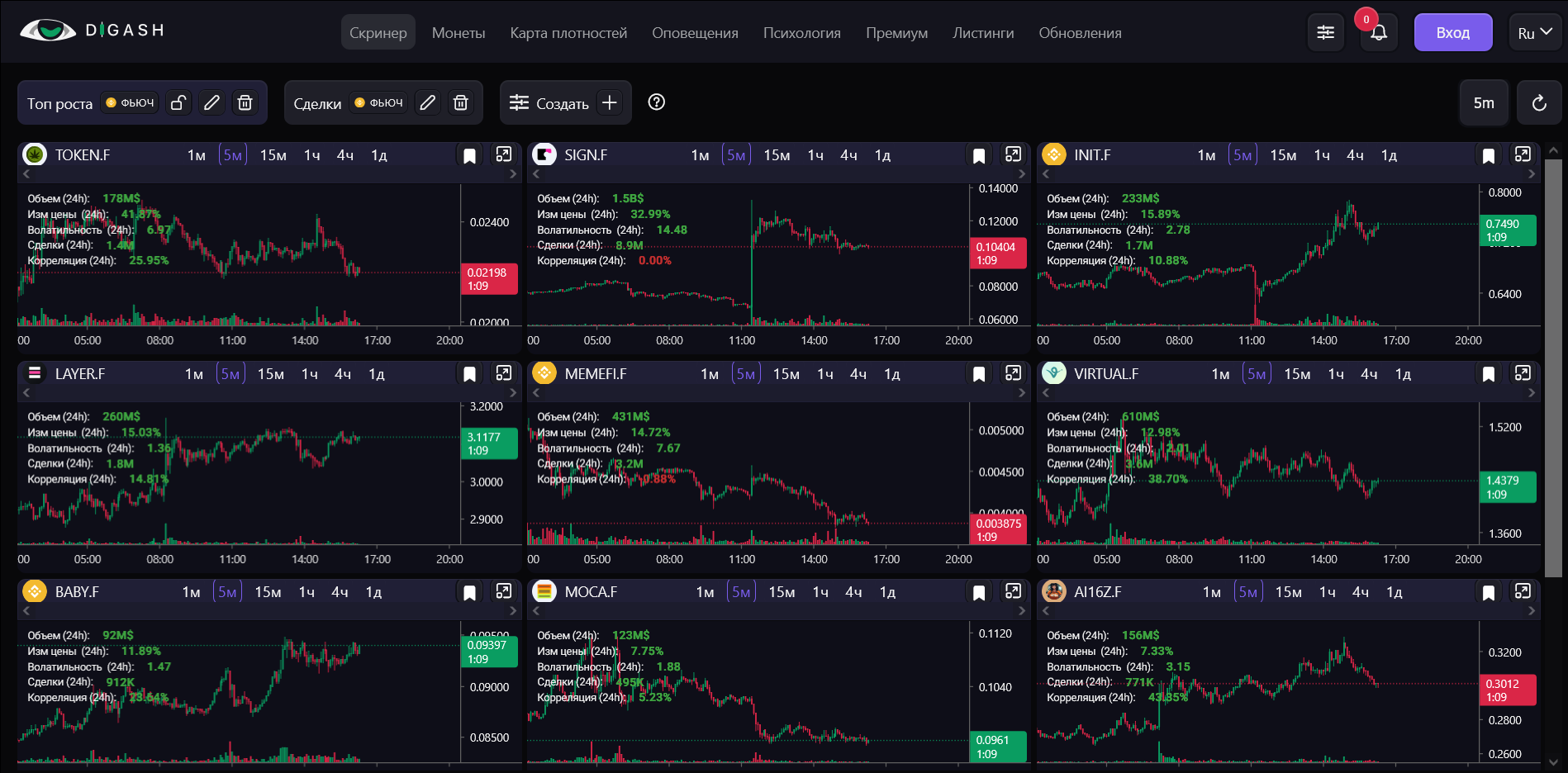This screenshot has width=1568, height=773.
Task: Open the Ru language dropdown
Action: point(1534,33)
